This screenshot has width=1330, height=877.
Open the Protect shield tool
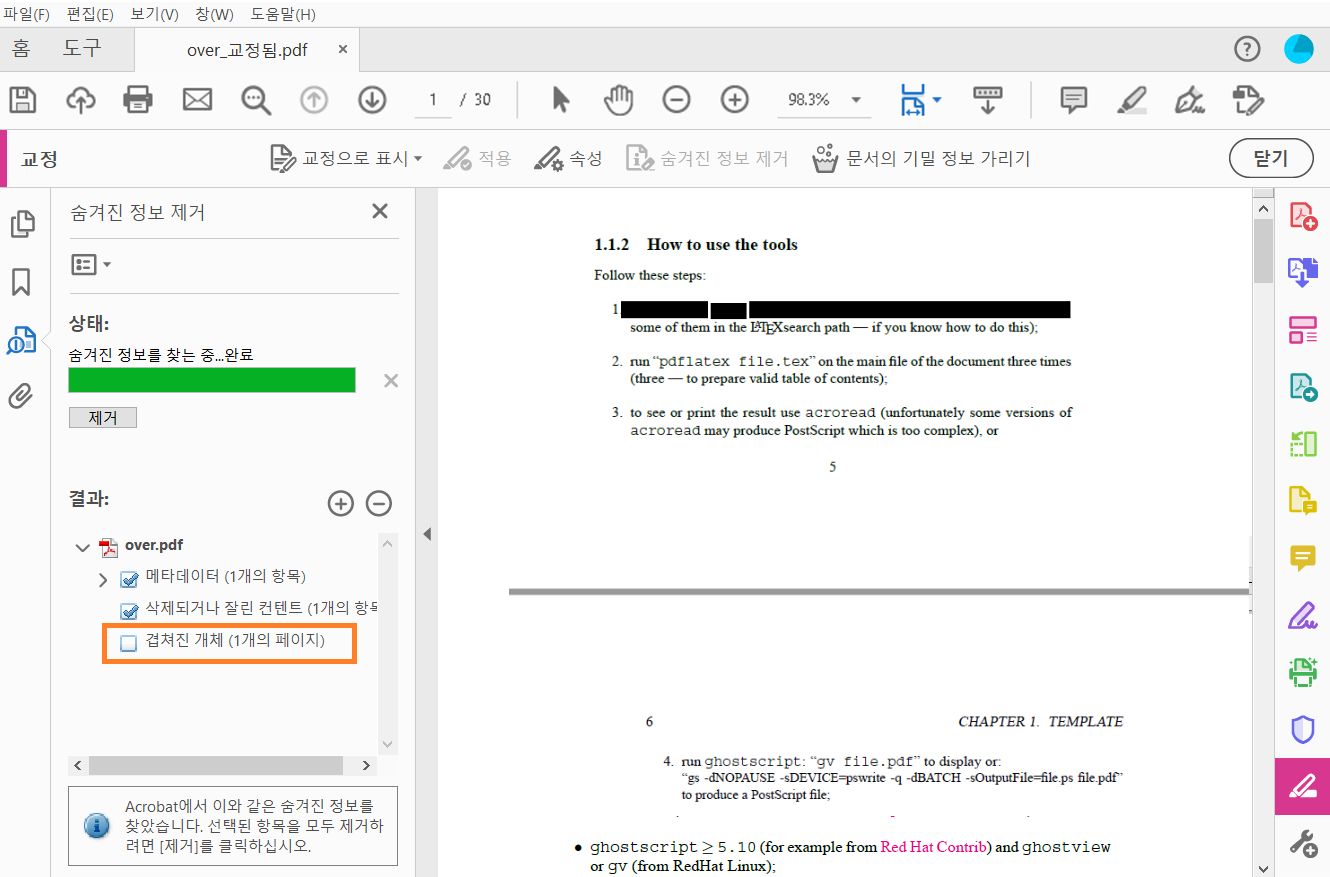pyautogui.click(x=1302, y=728)
